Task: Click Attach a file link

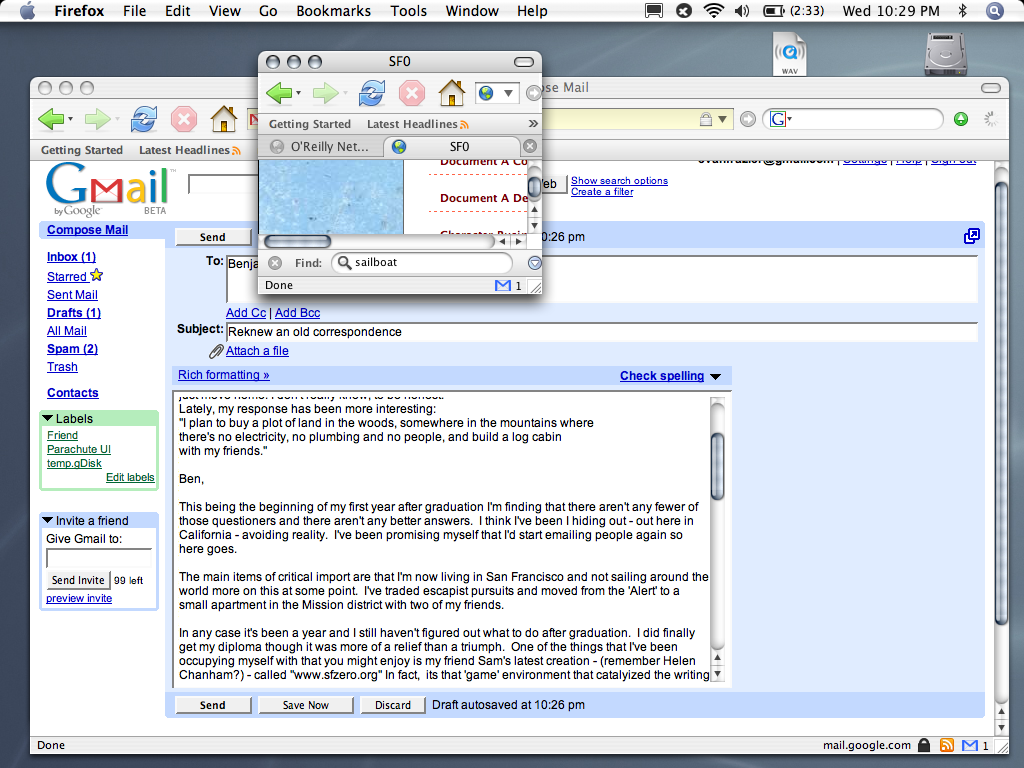Action: (x=257, y=351)
